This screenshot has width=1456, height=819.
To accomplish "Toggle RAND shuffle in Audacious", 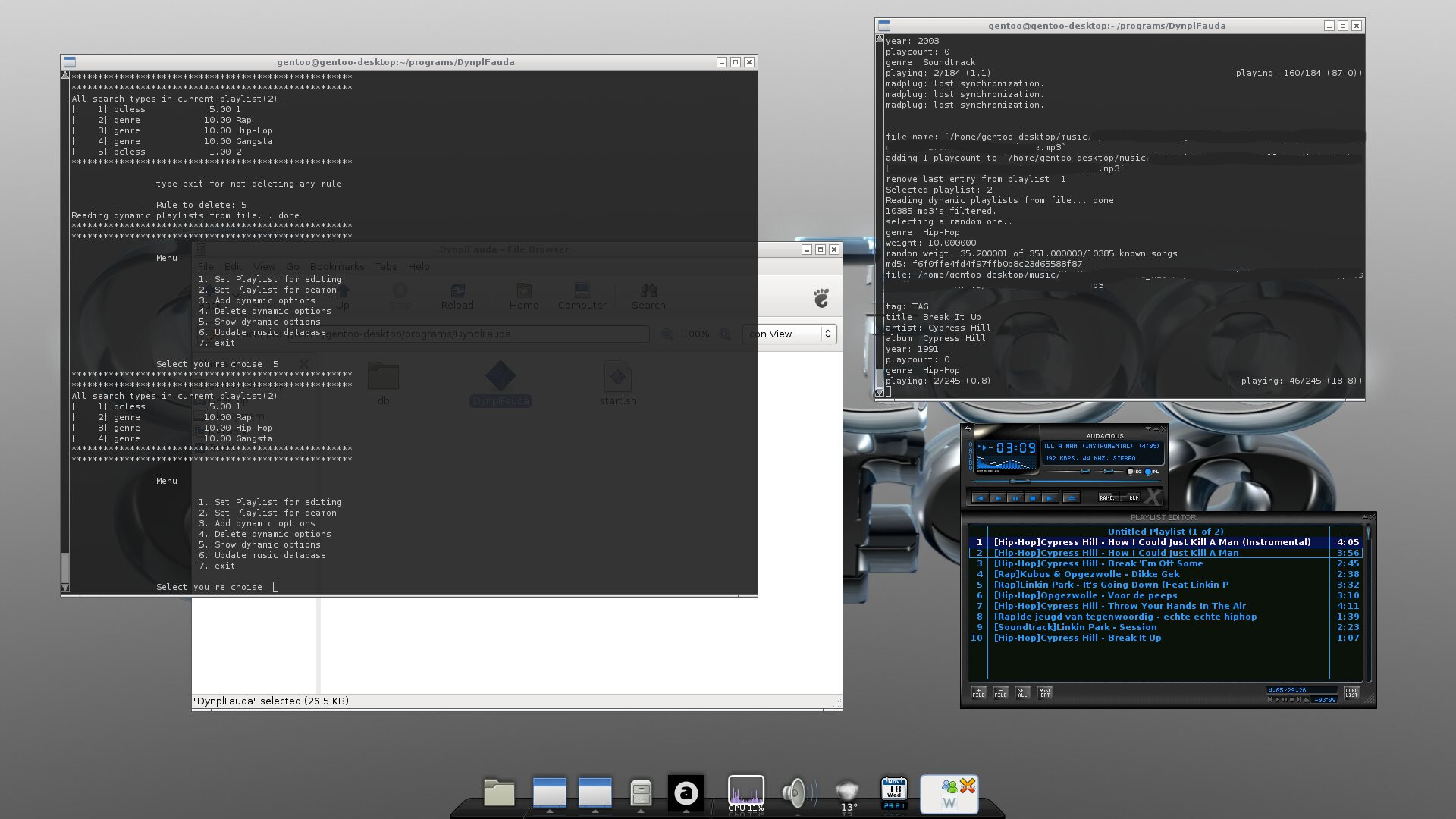I will tap(1109, 497).
